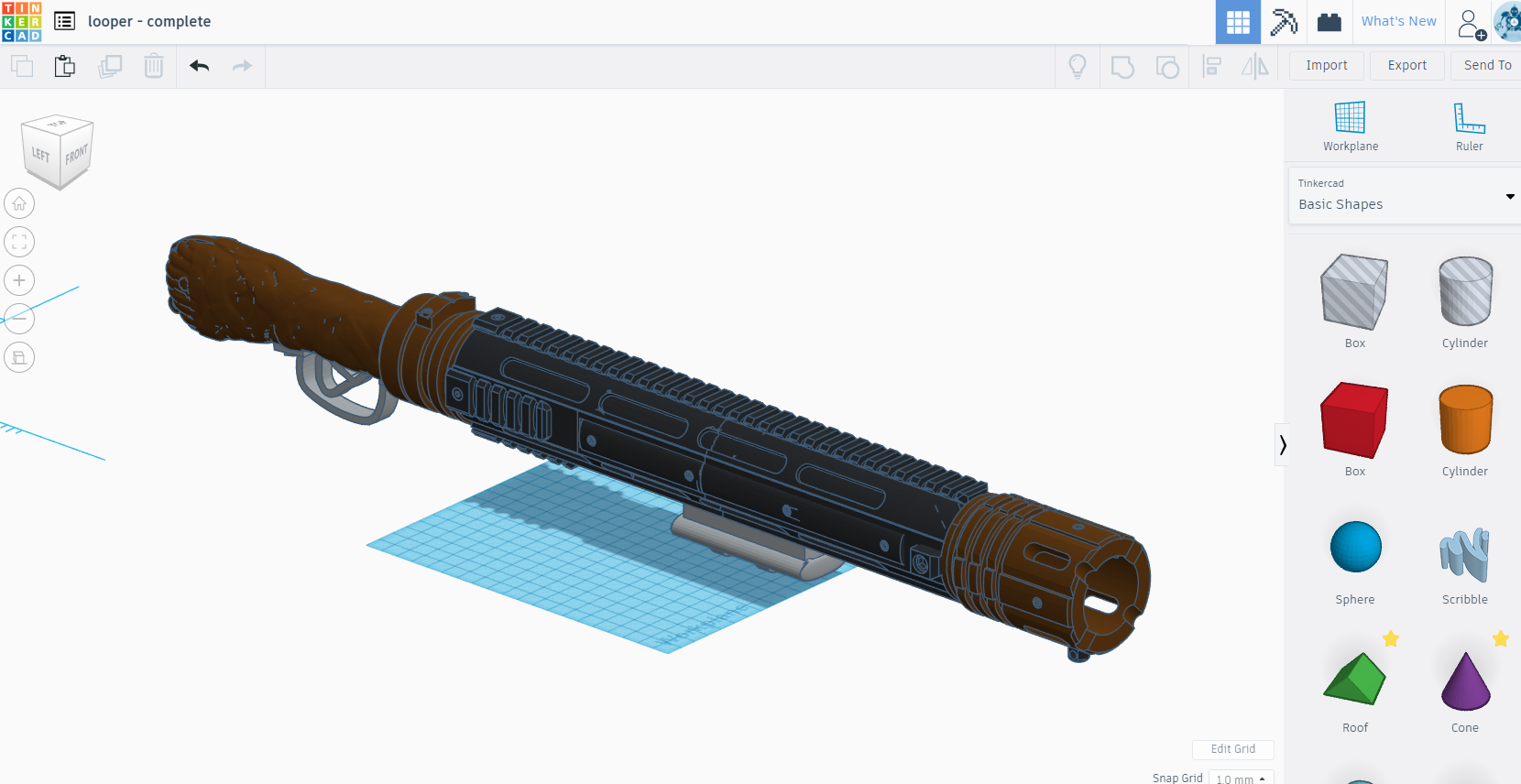Click the Delete trash icon
The image size is (1521, 784).
pos(154,66)
